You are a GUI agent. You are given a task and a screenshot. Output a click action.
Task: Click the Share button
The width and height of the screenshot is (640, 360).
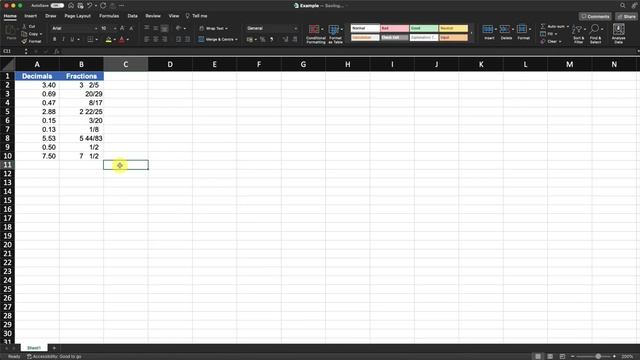tap(627, 16)
